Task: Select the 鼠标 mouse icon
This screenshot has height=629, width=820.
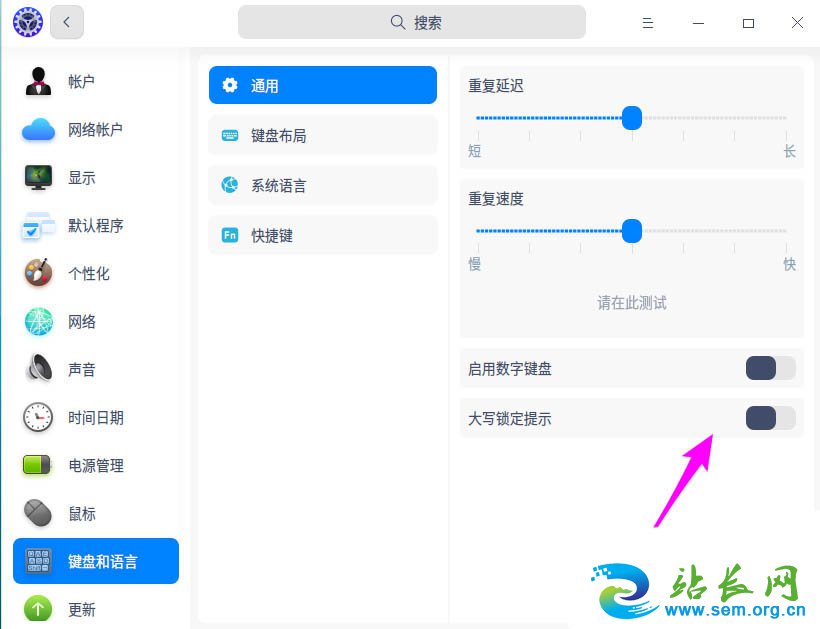Action: pyautogui.click(x=38, y=513)
